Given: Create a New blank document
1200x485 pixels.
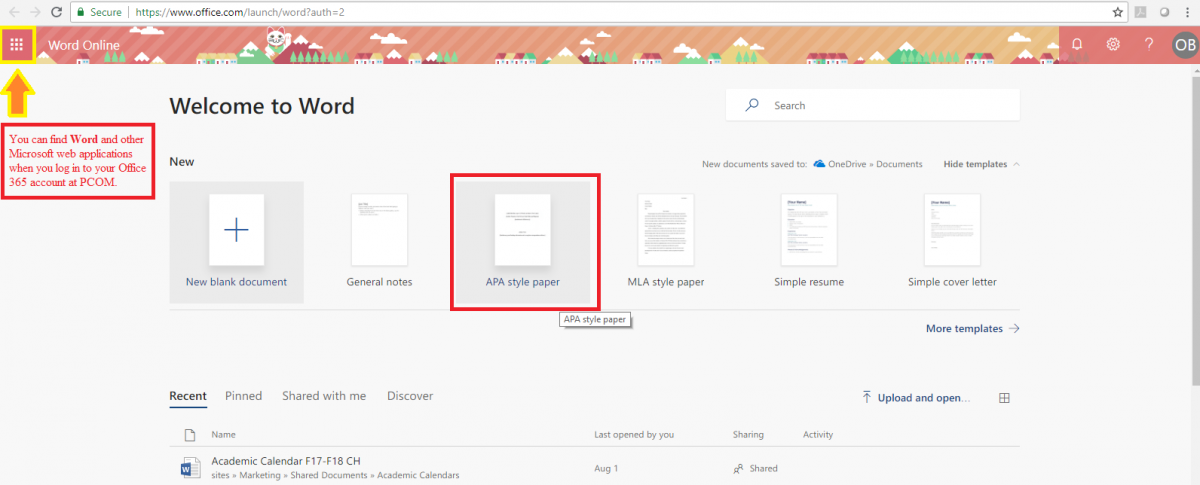Looking at the screenshot, I should pyautogui.click(x=236, y=242).
